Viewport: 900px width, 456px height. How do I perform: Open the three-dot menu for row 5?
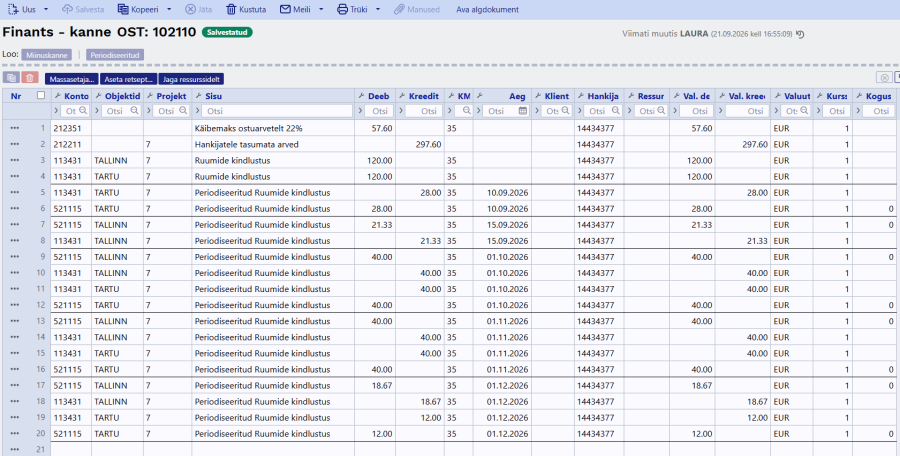coord(14,192)
